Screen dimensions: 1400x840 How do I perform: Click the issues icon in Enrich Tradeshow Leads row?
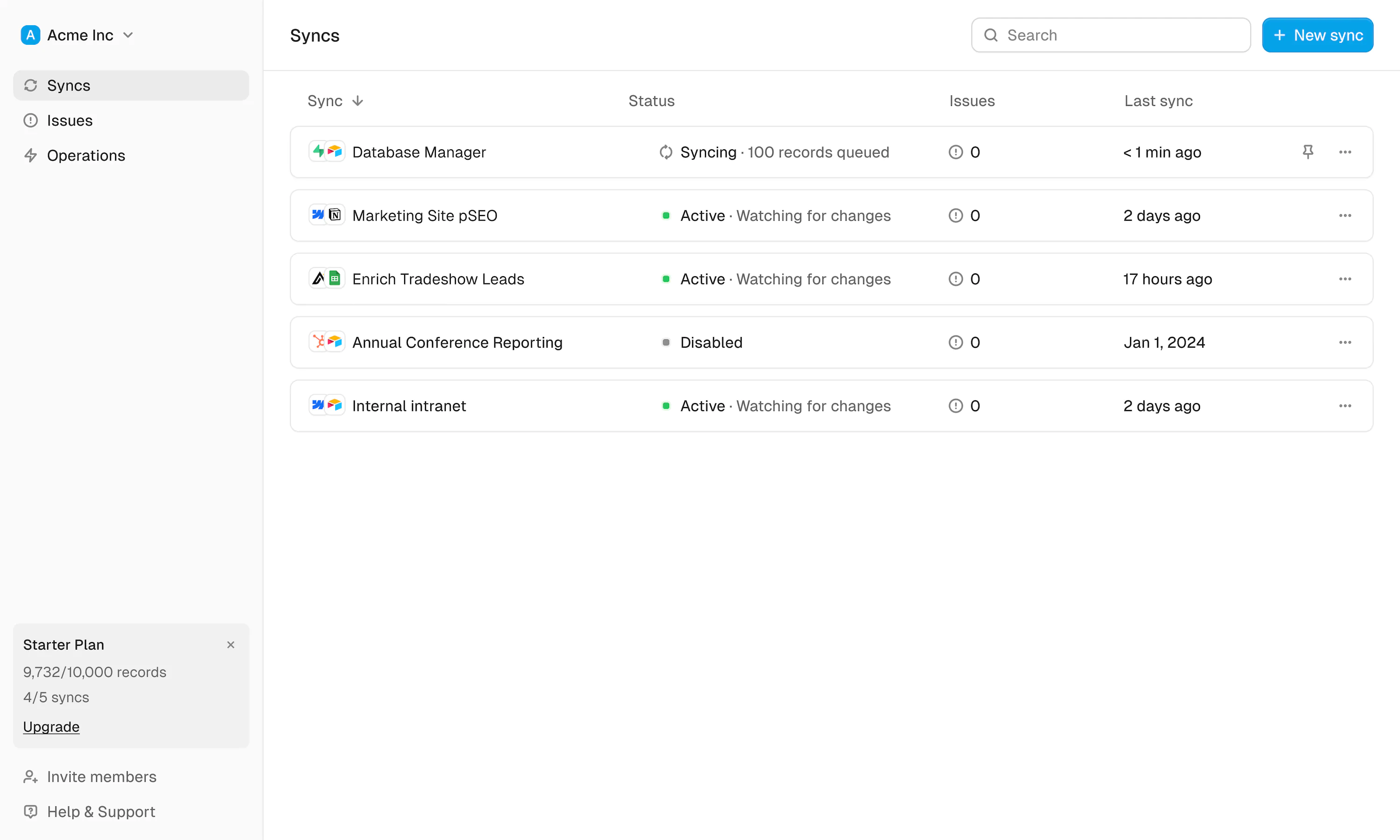pos(956,279)
